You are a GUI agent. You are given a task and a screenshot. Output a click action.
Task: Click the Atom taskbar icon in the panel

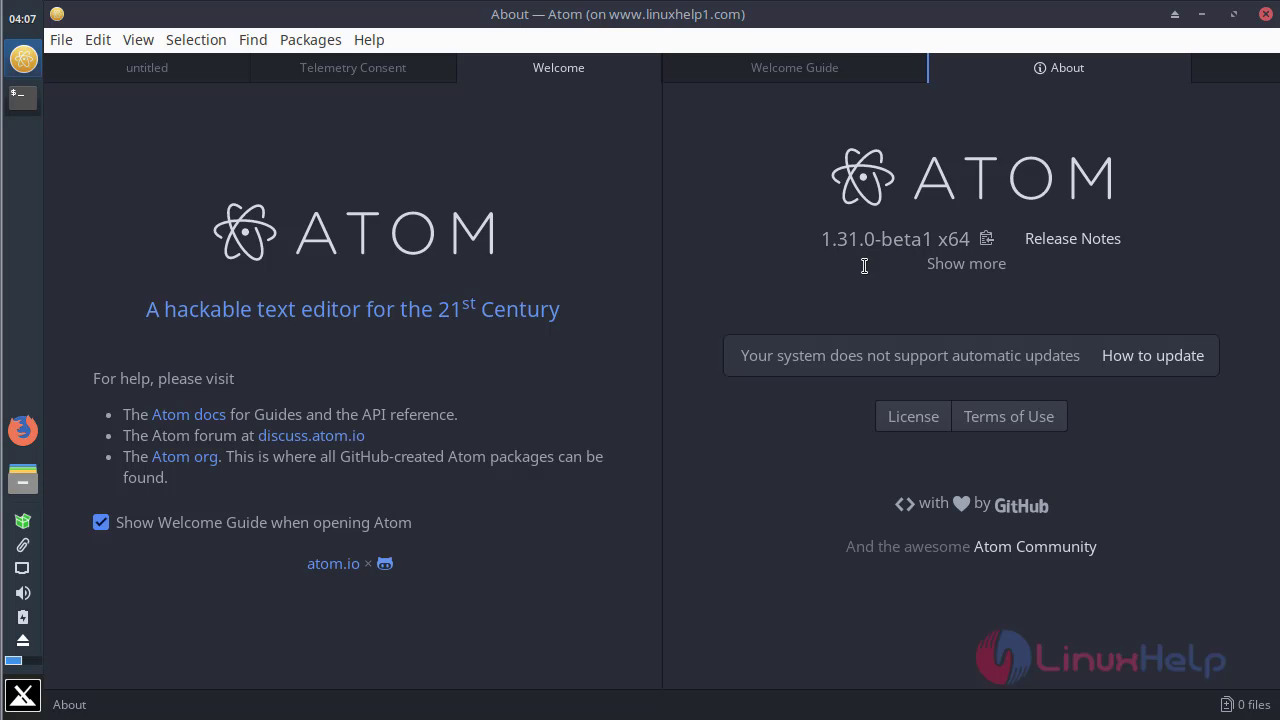(x=23, y=59)
